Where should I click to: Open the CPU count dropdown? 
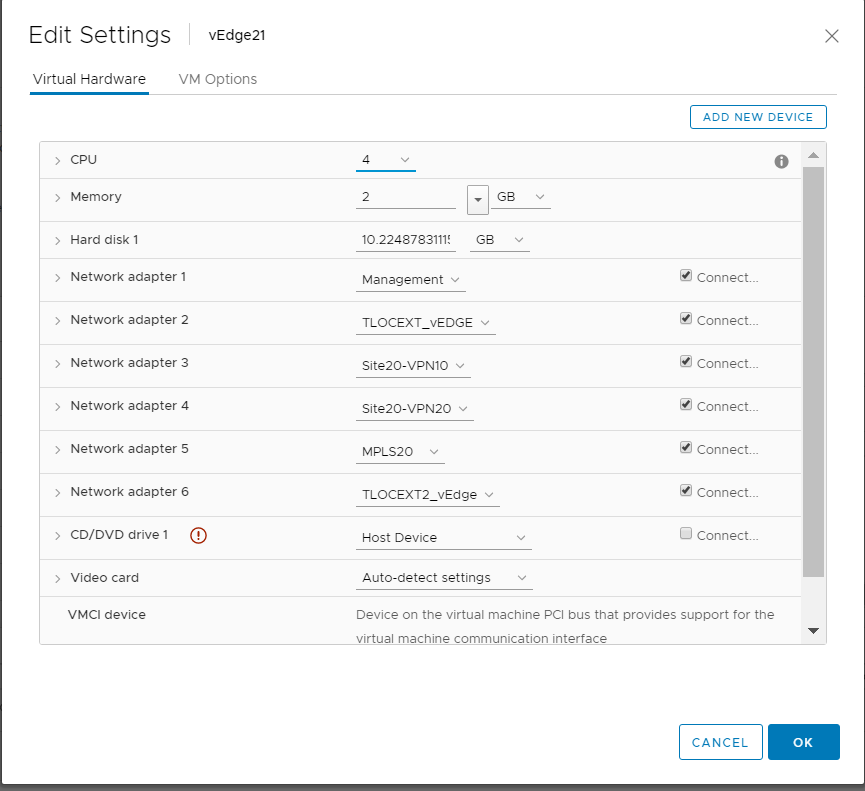click(x=386, y=160)
